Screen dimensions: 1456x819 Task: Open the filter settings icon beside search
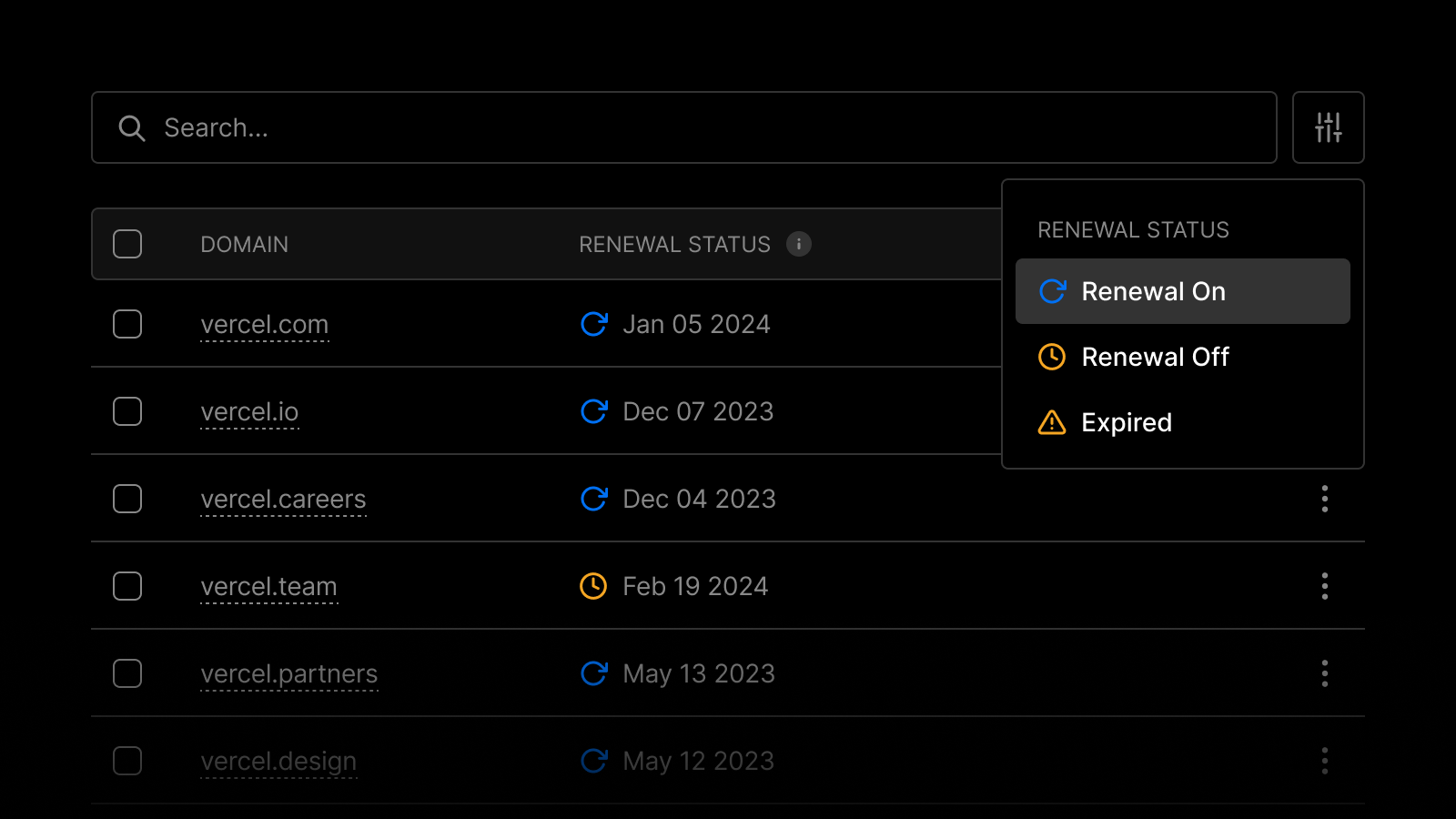click(x=1328, y=127)
